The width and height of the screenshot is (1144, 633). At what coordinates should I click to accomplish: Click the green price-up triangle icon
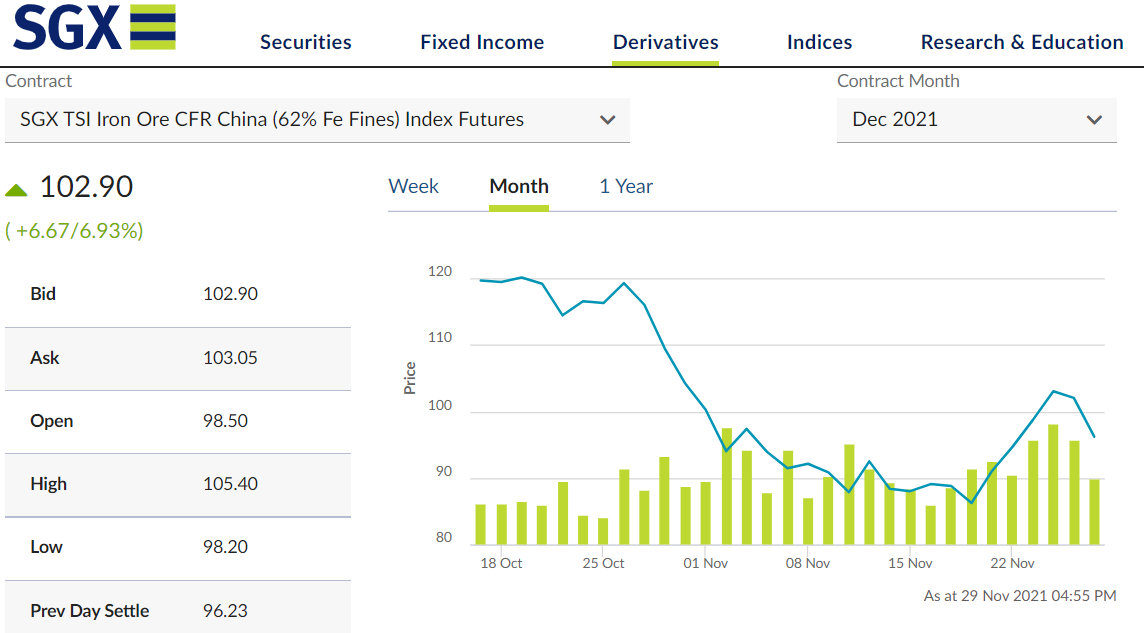pyautogui.click(x=16, y=190)
